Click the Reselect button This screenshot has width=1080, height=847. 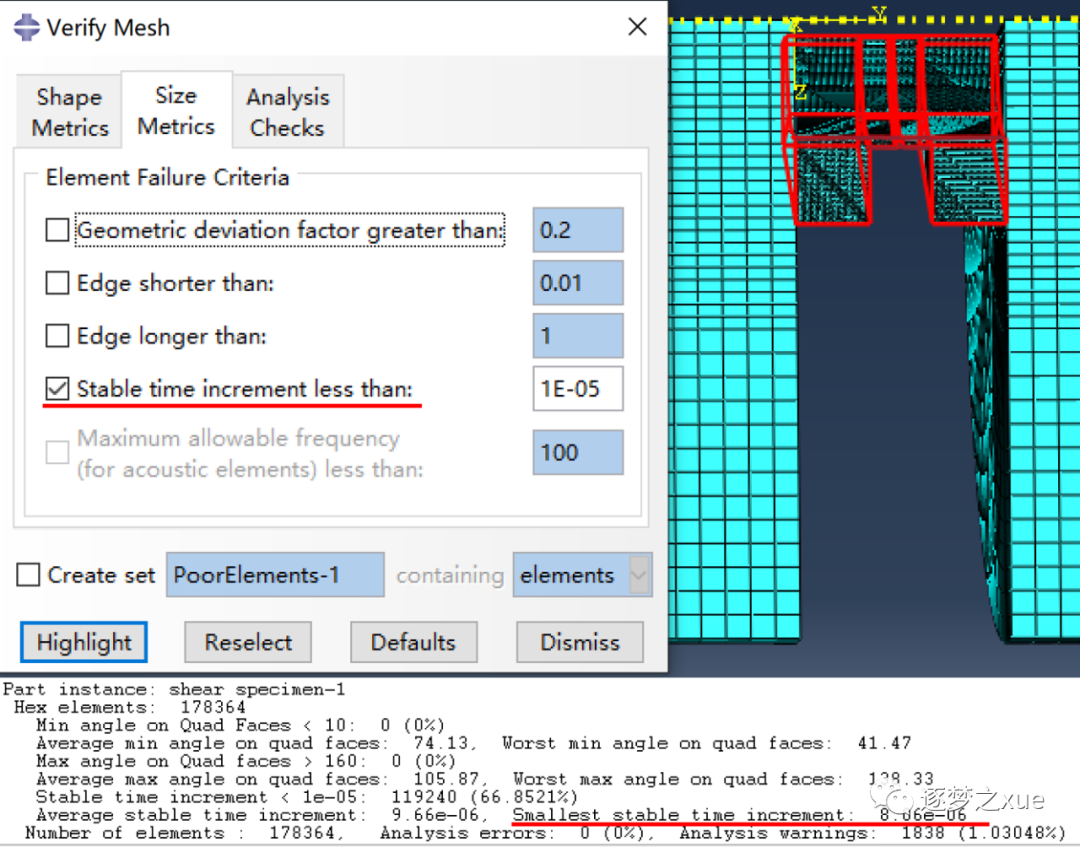coord(248,642)
